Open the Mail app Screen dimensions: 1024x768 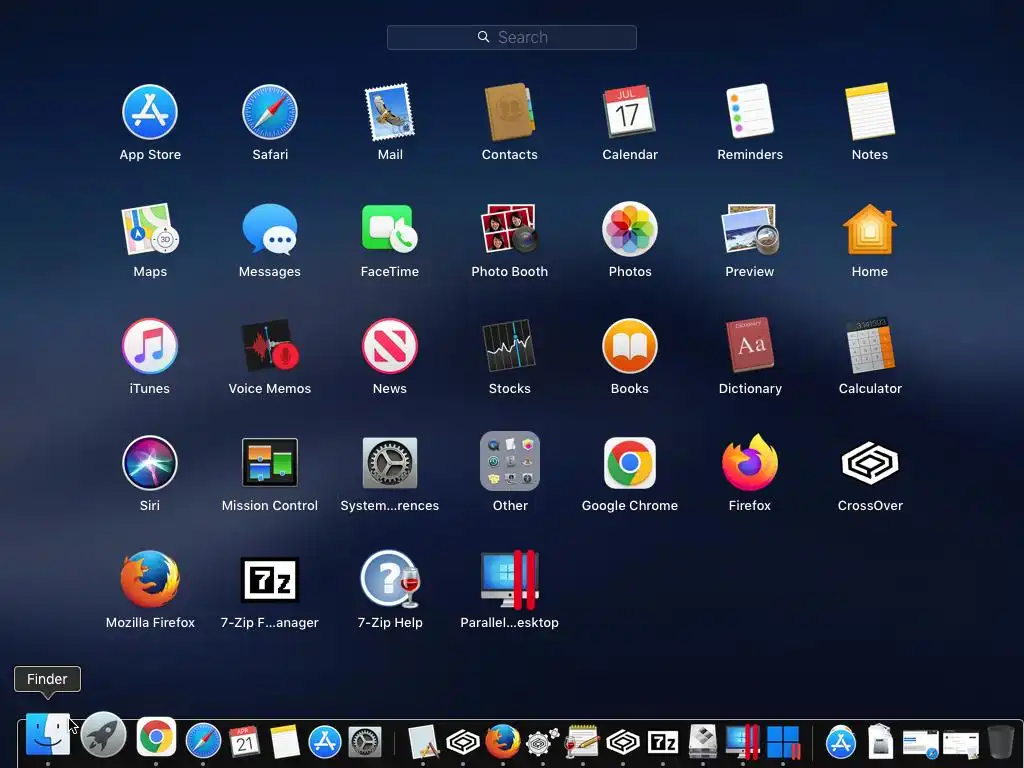[x=390, y=112]
